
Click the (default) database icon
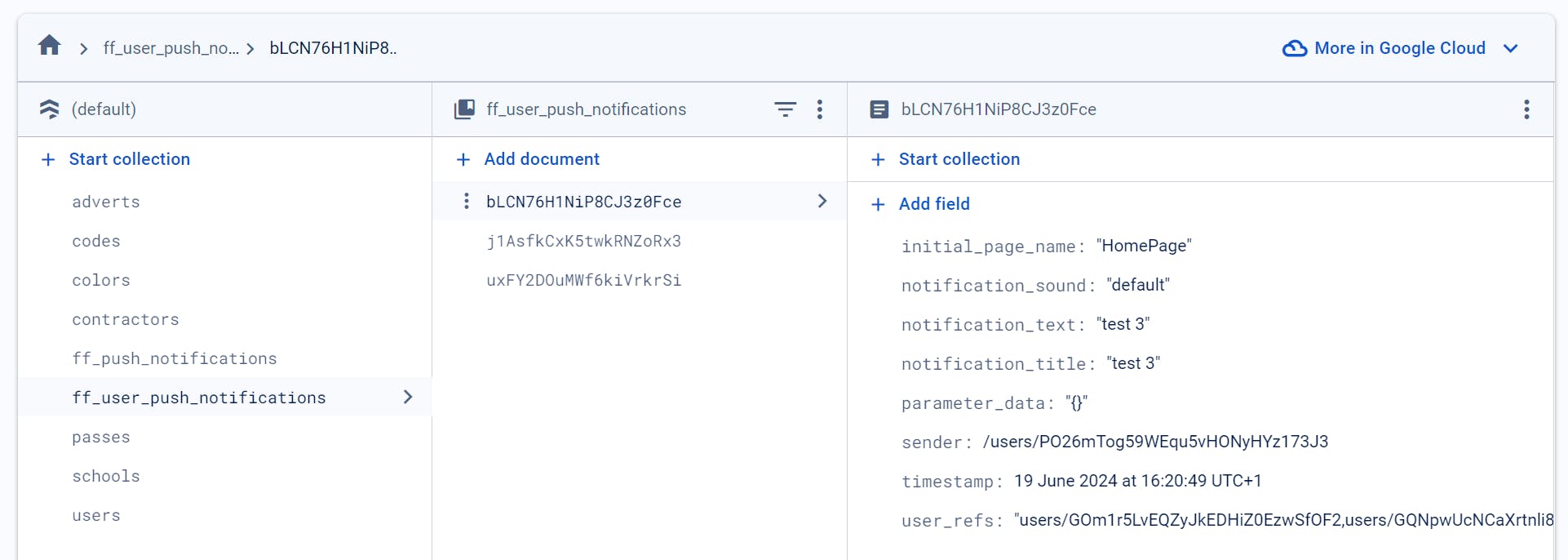click(50, 109)
